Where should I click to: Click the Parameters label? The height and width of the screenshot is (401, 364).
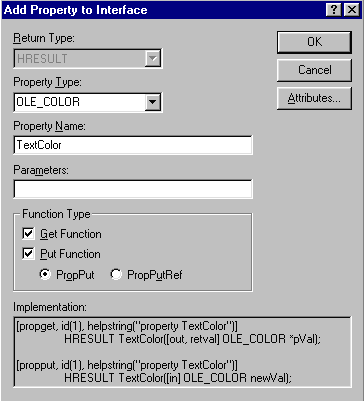[41, 170]
